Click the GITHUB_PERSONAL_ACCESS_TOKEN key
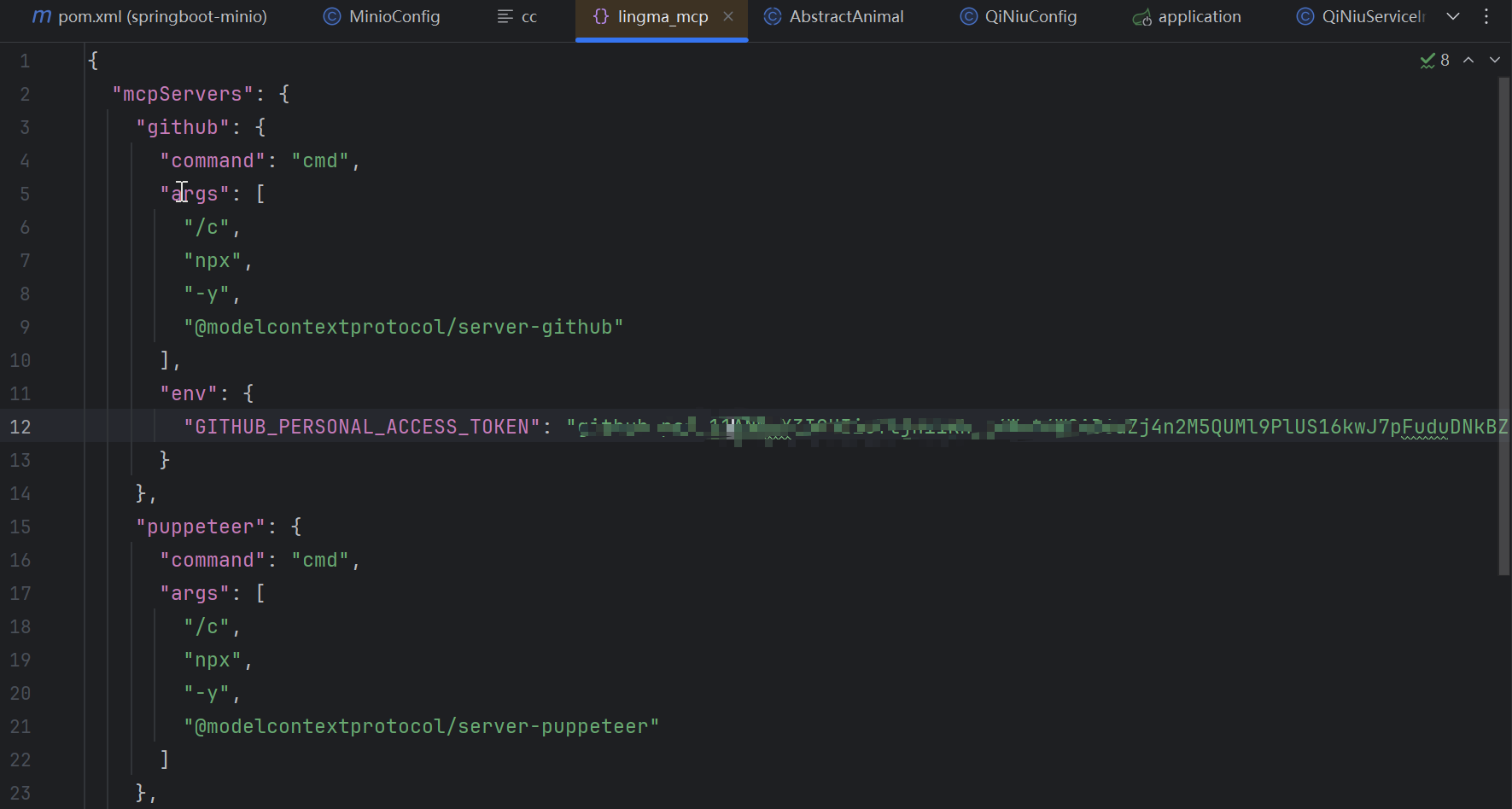Image resolution: width=1512 pixels, height=809 pixels. (x=362, y=427)
